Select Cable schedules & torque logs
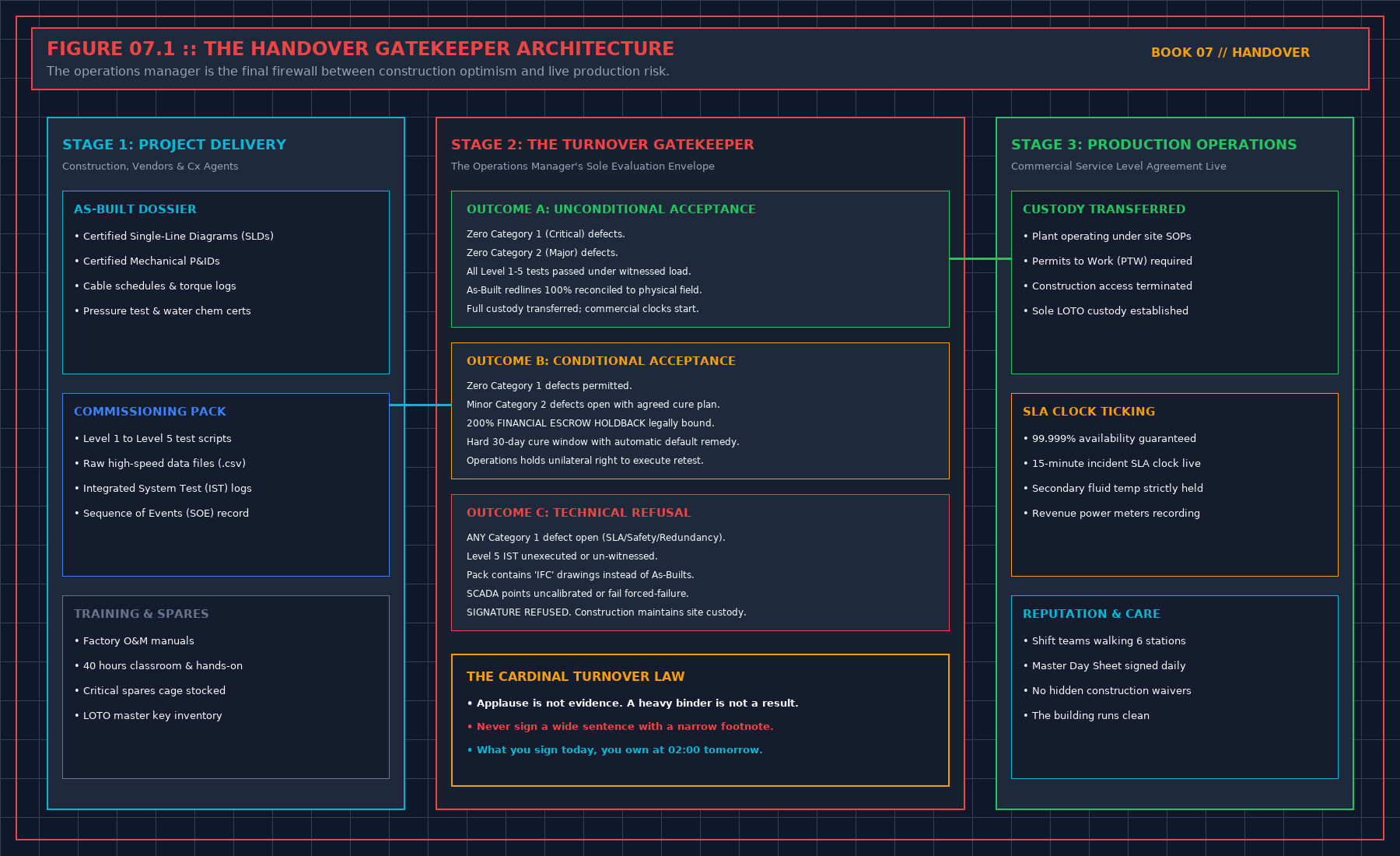Screen dimensions: 1400x856 point(155,286)
